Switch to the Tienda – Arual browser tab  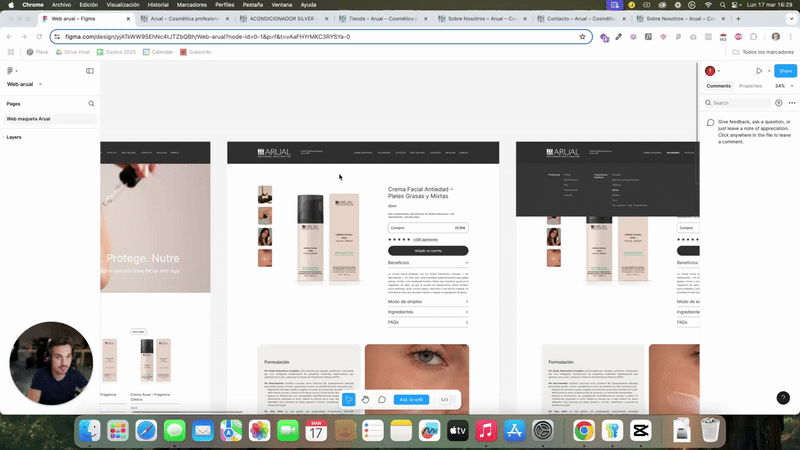(x=383, y=19)
